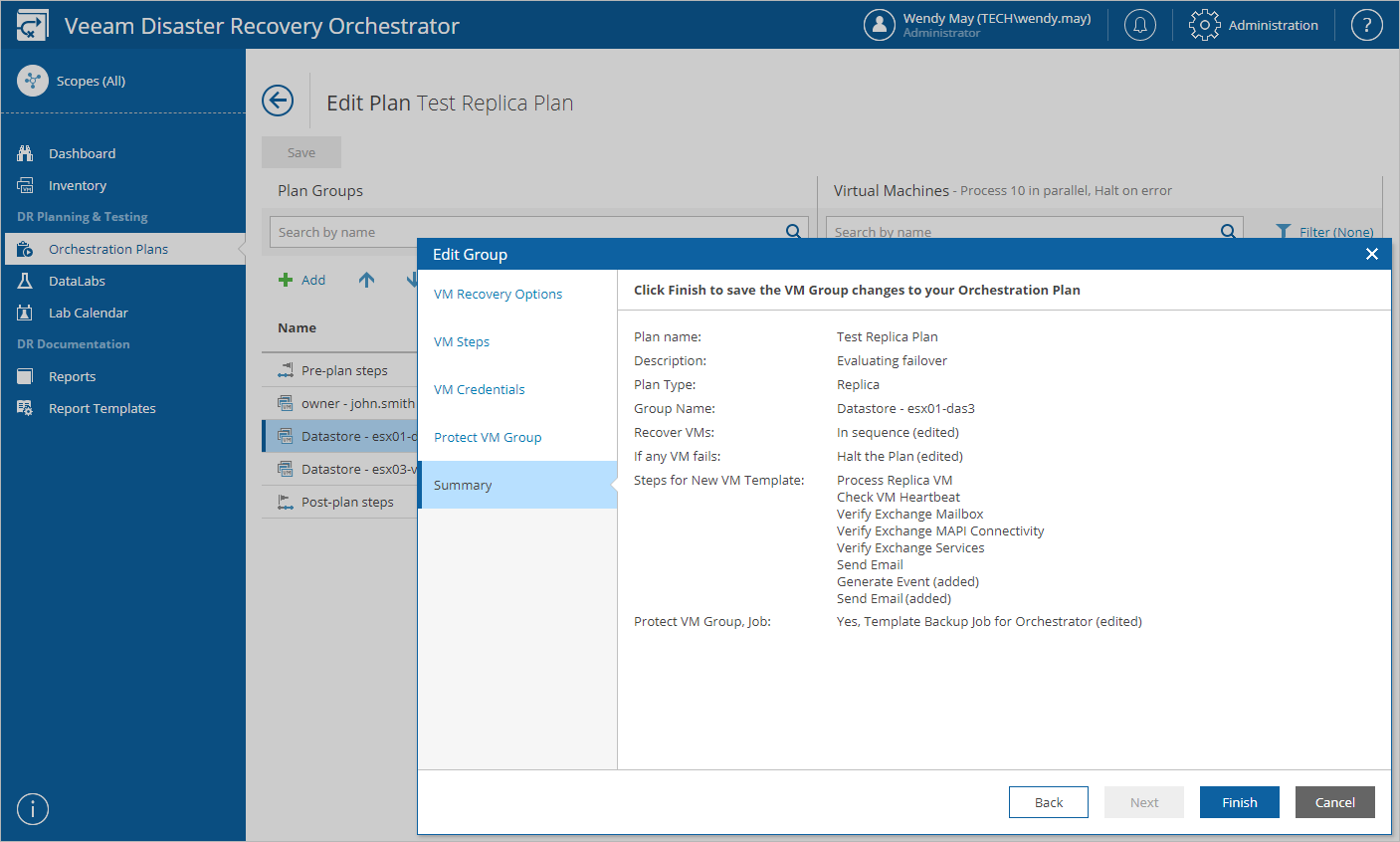Click the disabled Next button
This screenshot has height=842, width=1400.
pyautogui.click(x=1144, y=802)
